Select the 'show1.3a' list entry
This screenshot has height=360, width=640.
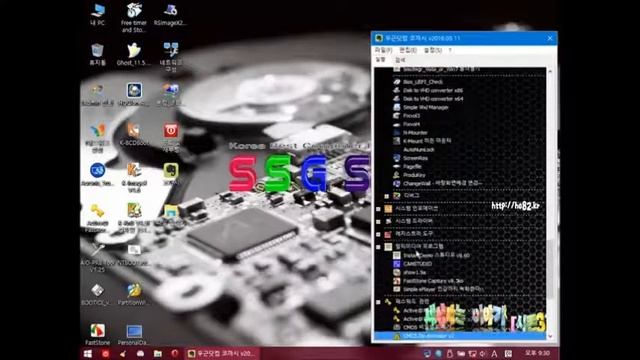pos(414,272)
